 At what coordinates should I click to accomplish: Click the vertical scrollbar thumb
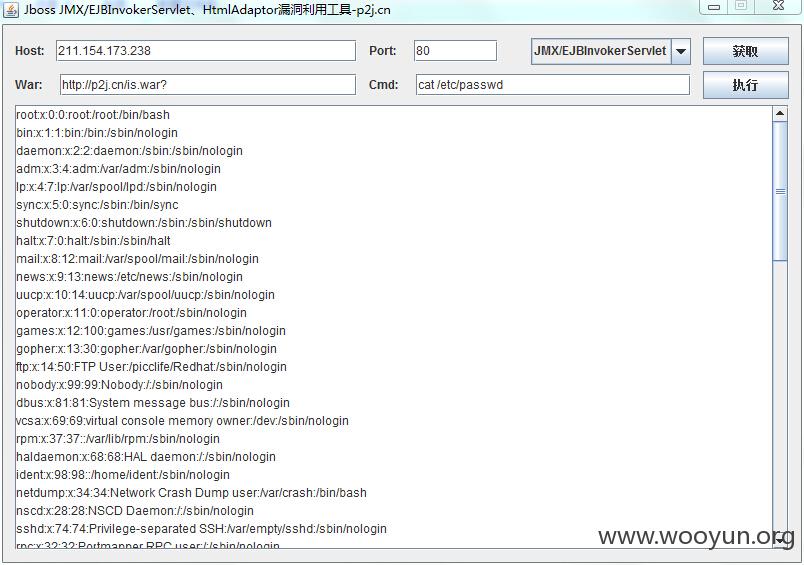point(780,191)
